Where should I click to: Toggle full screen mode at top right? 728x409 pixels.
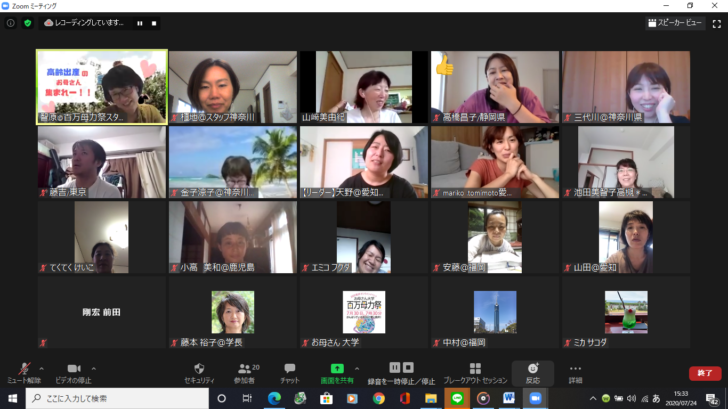click(712, 23)
